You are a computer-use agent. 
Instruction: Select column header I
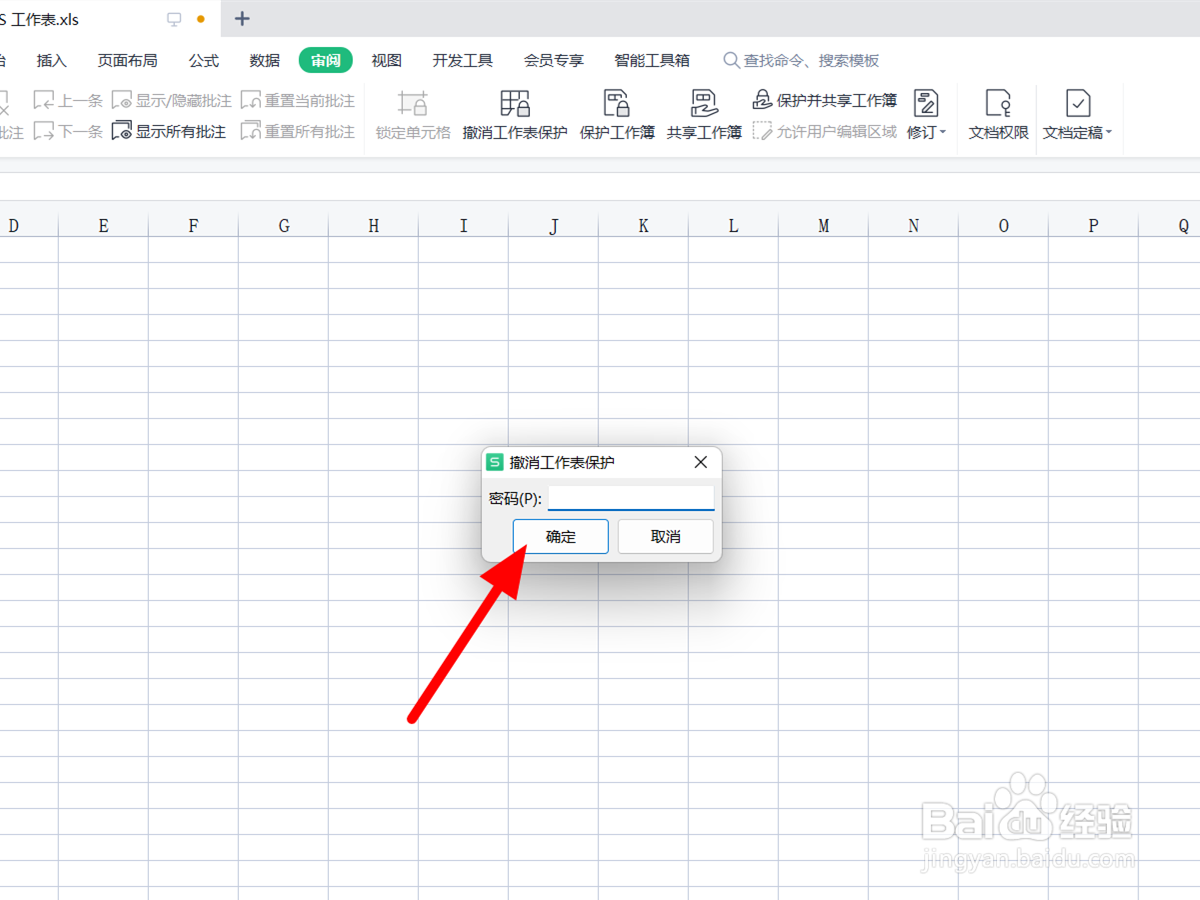464,226
